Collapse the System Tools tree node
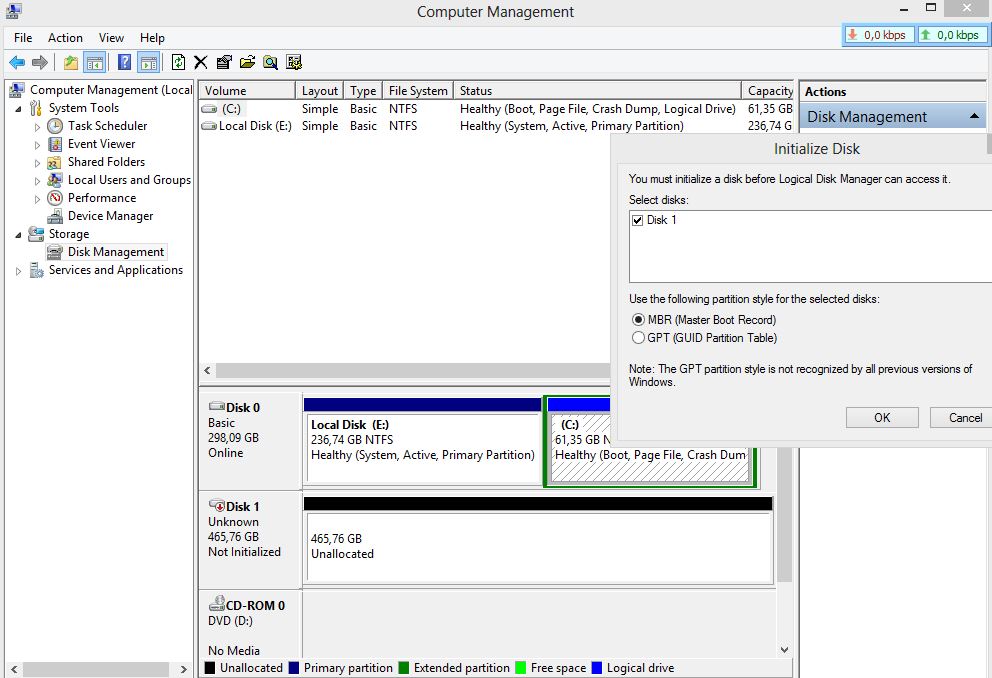992x678 pixels. click(x=19, y=108)
